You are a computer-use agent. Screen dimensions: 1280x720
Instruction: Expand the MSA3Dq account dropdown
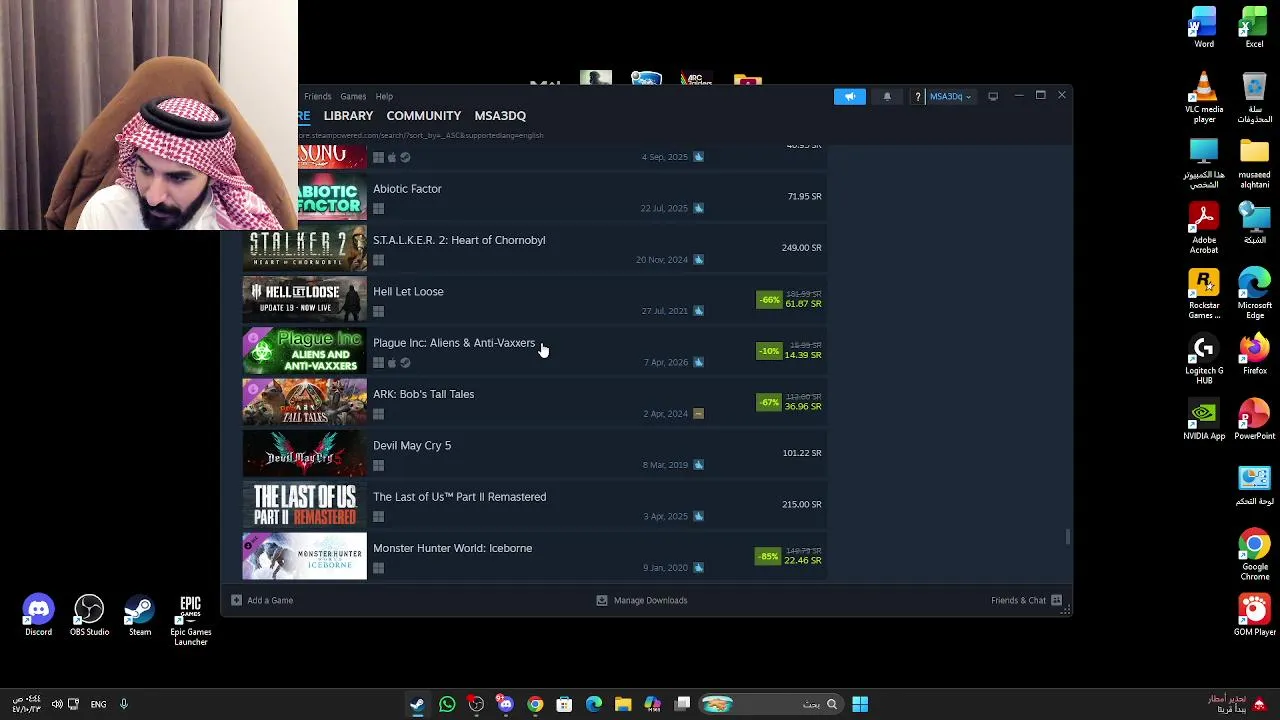[950, 96]
